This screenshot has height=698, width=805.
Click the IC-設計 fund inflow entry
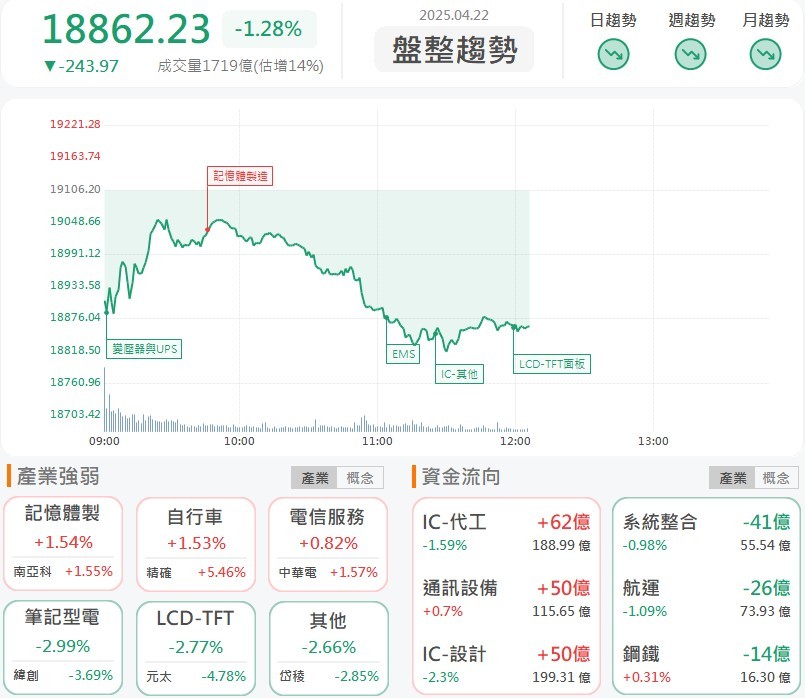click(506, 664)
